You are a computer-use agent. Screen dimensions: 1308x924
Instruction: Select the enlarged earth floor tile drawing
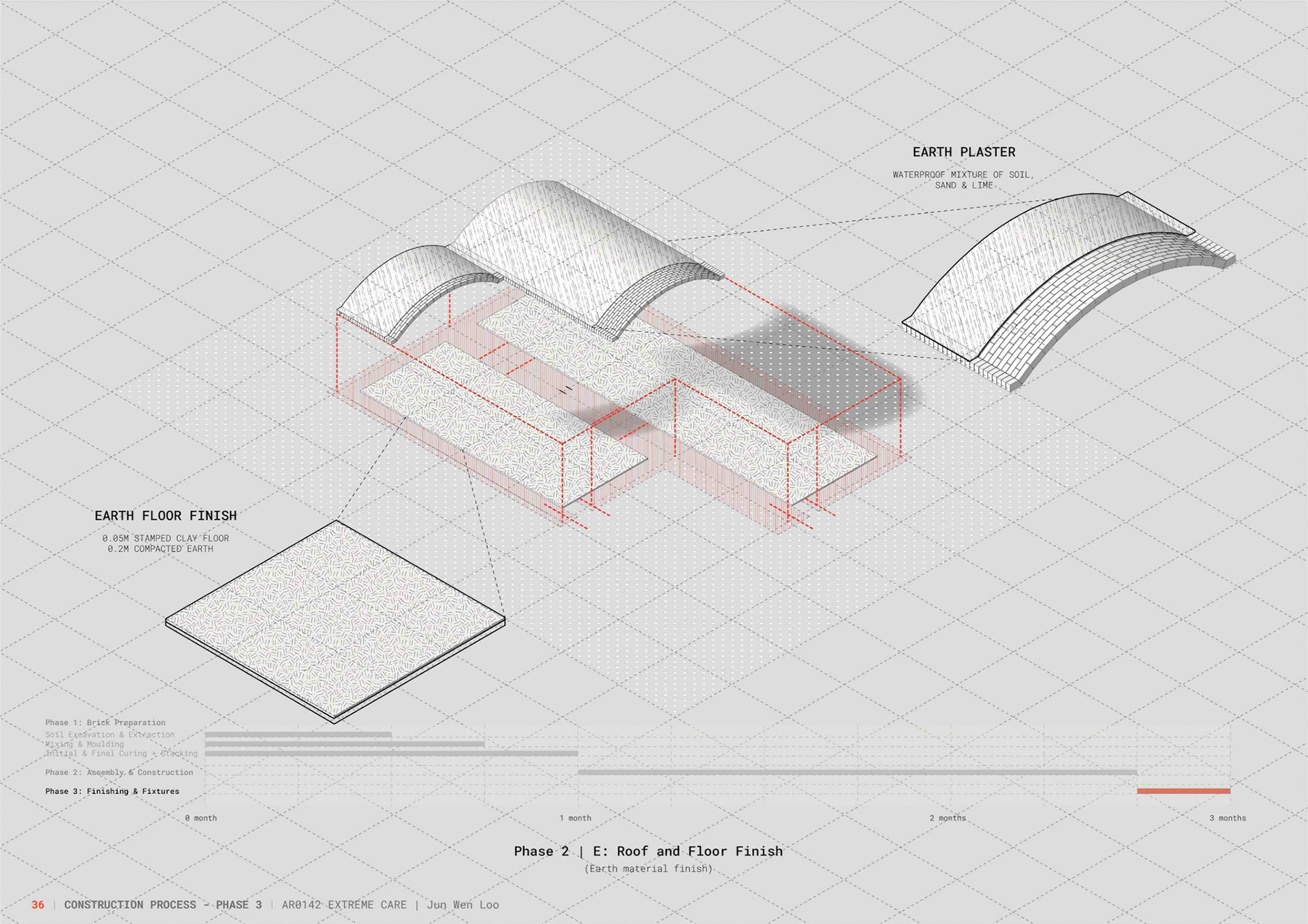click(335, 620)
